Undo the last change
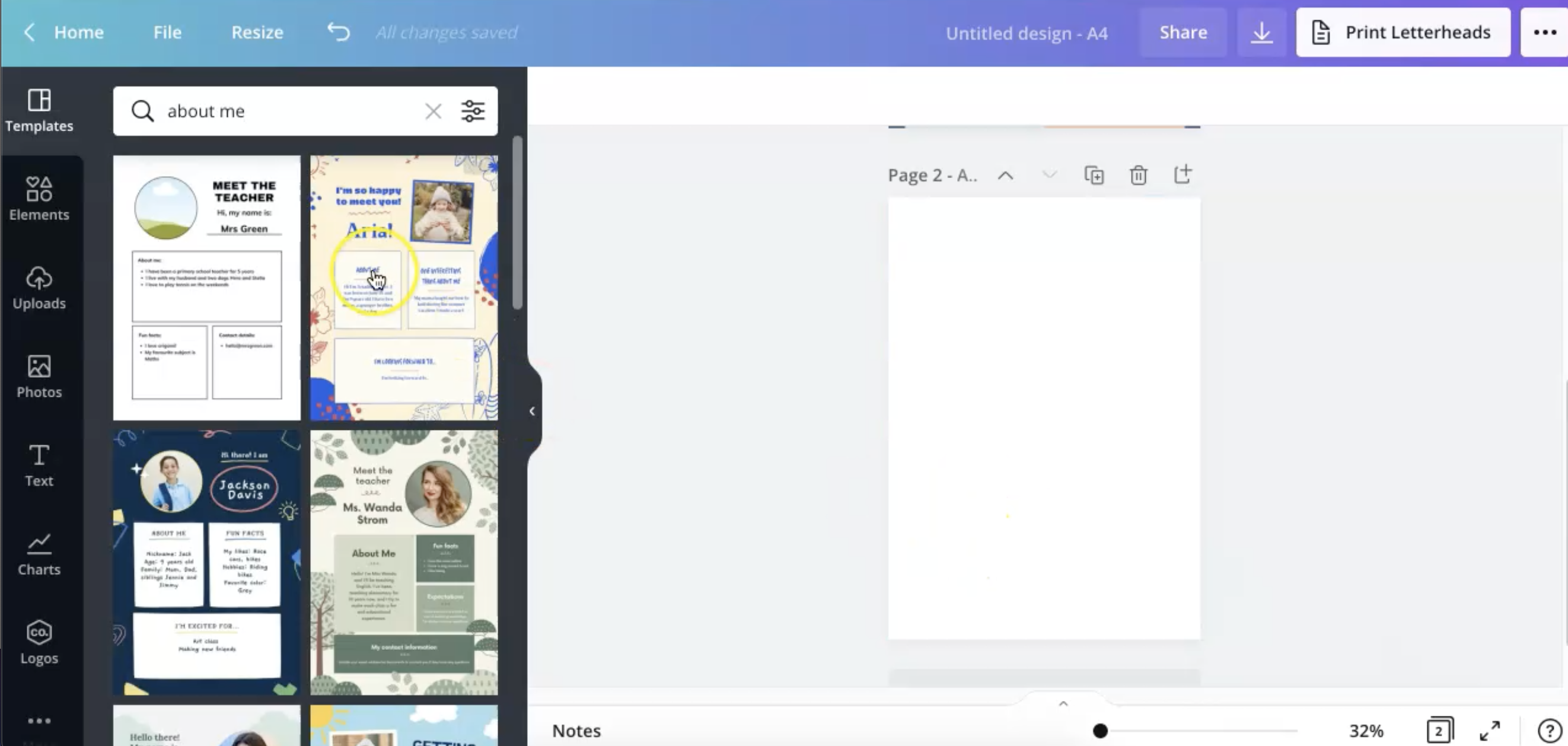 click(x=339, y=31)
